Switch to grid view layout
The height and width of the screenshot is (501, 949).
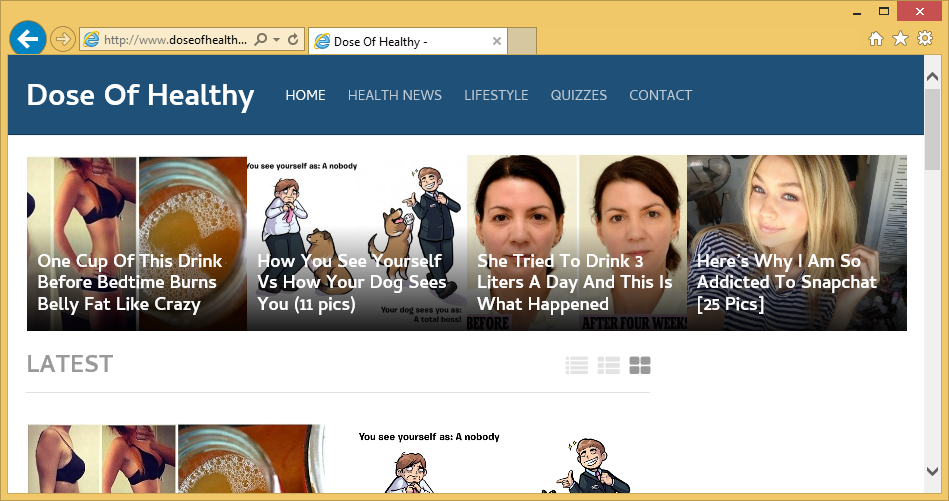[640, 365]
